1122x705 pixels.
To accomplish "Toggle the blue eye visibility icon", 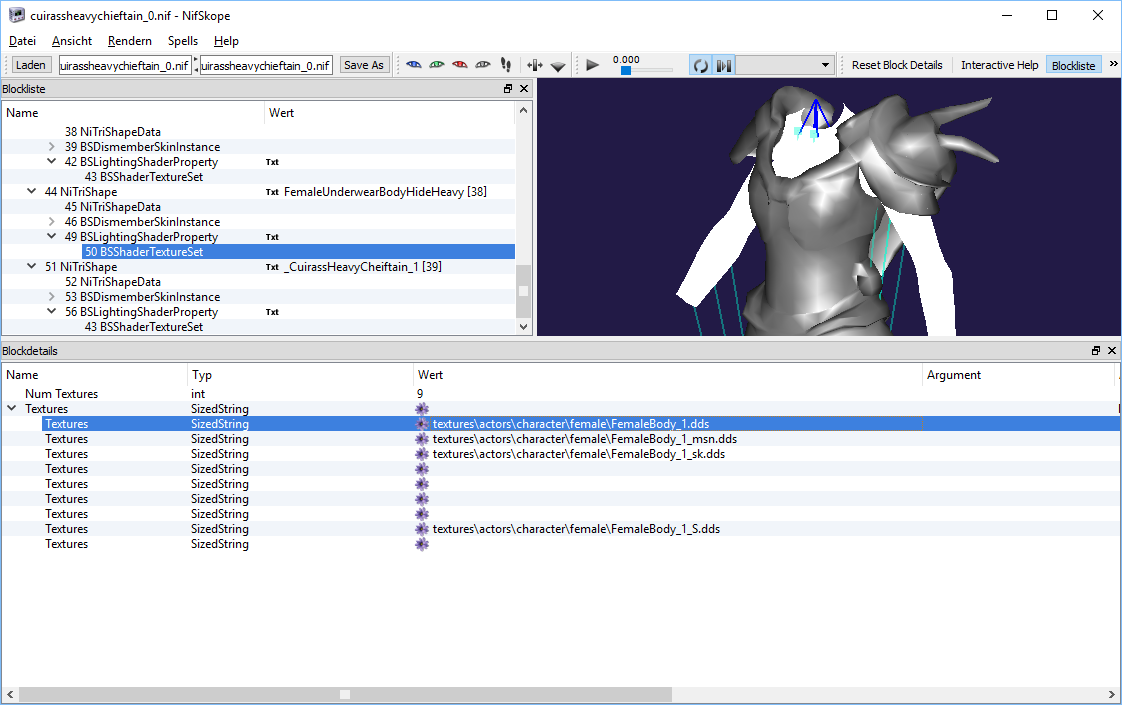I will [414, 64].
